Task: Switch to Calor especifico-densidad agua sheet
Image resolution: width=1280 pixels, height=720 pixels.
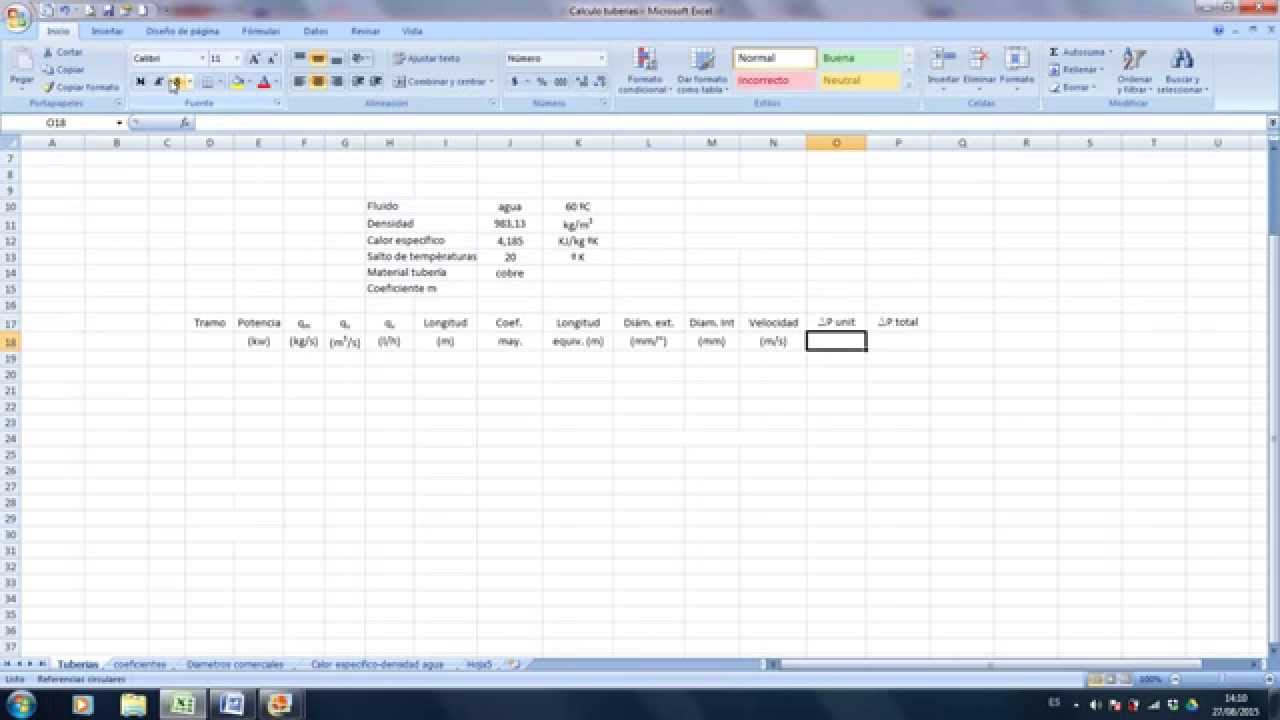Action: [377, 664]
